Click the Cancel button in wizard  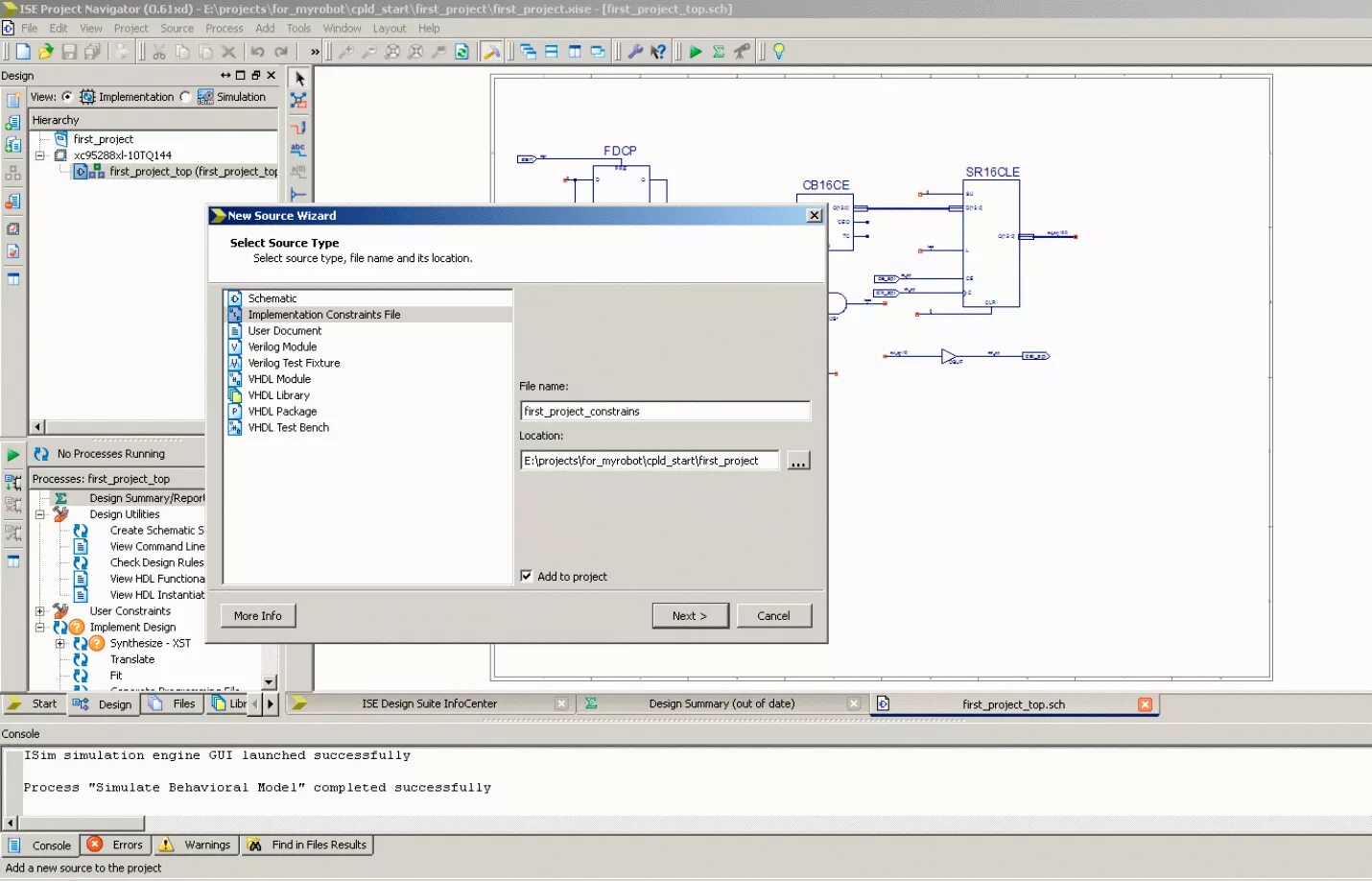[x=773, y=615]
